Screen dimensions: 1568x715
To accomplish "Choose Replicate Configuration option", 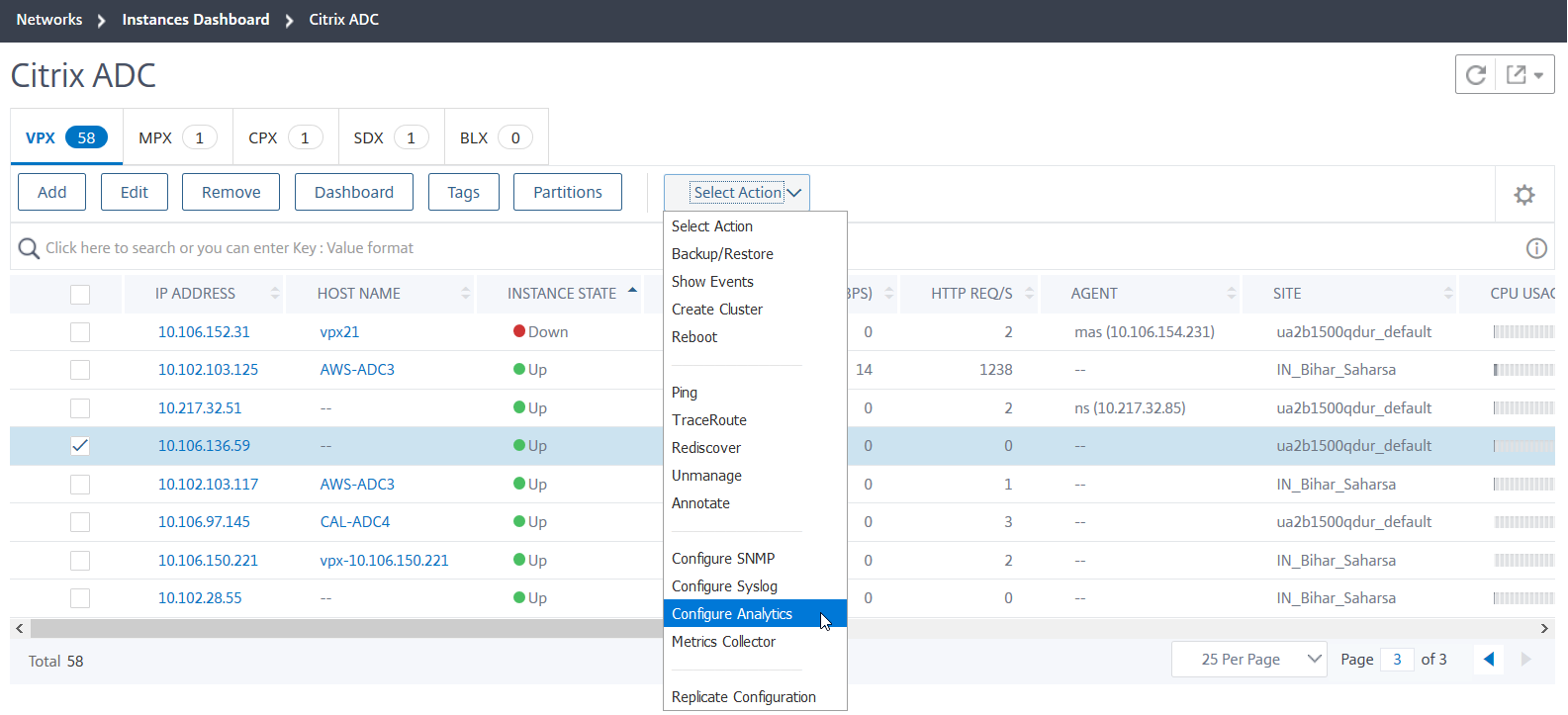I will pyautogui.click(x=755, y=697).
